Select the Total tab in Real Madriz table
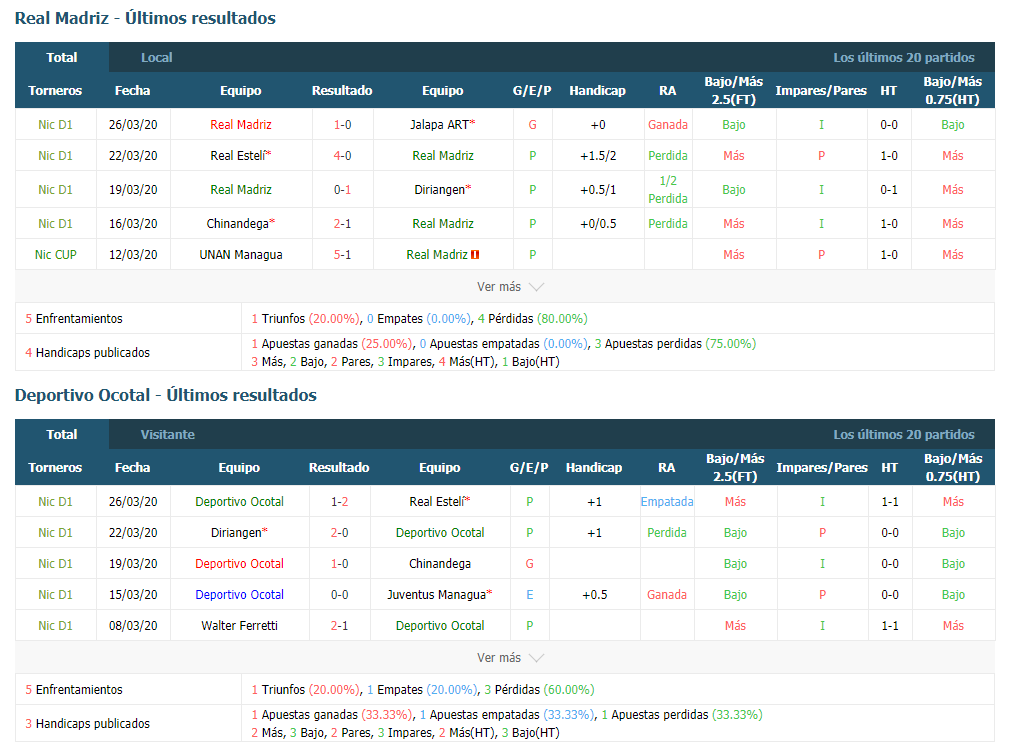The image size is (1009, 746). 62,57
